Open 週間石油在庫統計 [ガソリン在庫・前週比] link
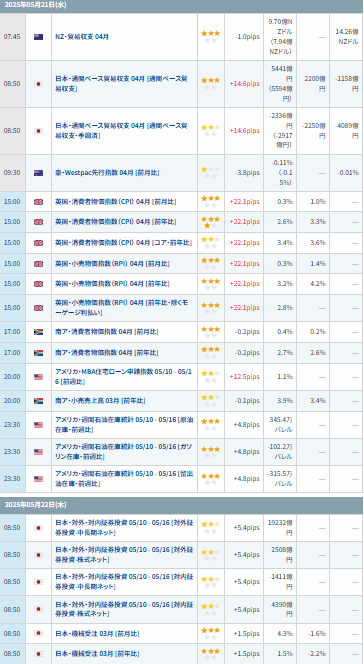 click(124, 452)
